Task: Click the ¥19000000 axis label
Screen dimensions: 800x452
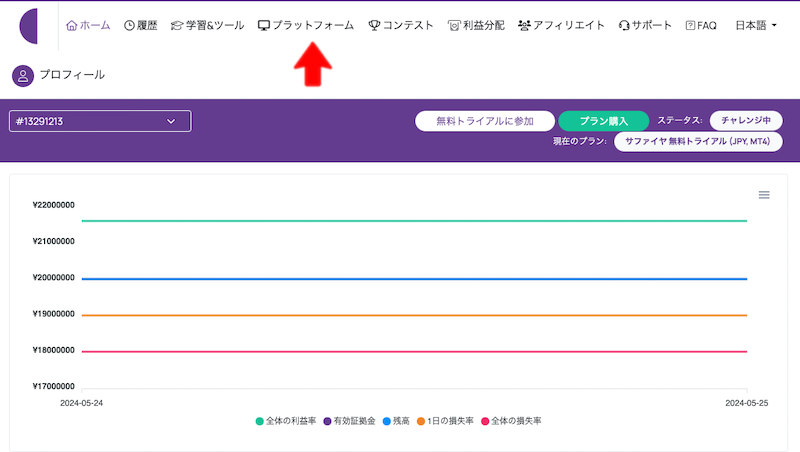Action: pos(54,314)
